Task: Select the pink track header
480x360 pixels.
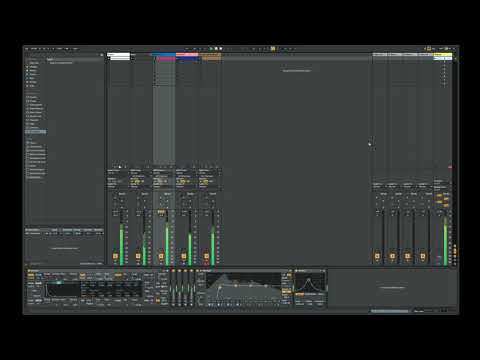Action: [x=187, y=54]
